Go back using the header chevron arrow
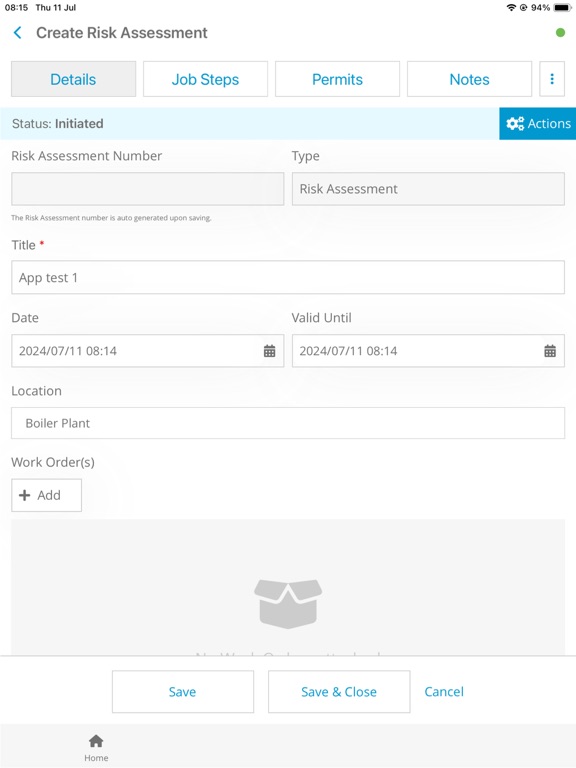 [x=17, y=33]
